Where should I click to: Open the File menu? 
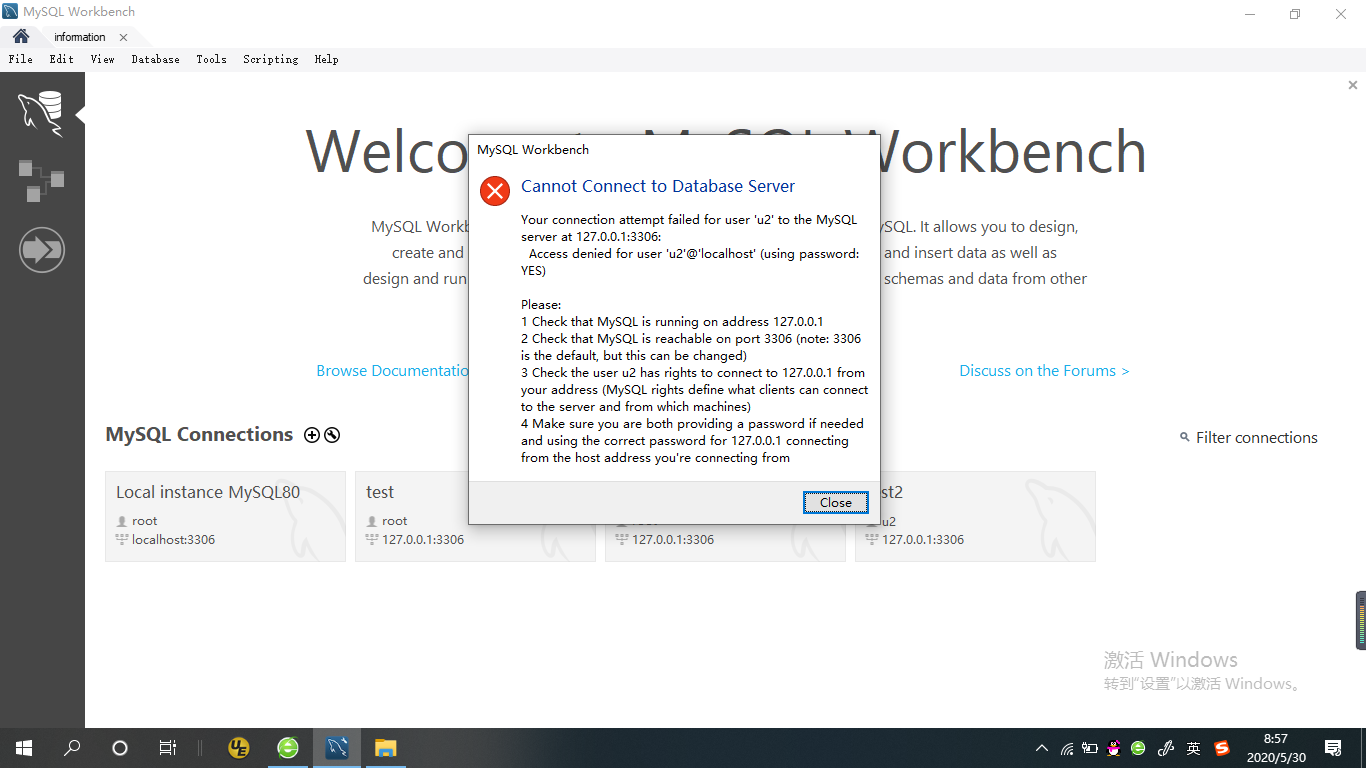click(20, 59)
